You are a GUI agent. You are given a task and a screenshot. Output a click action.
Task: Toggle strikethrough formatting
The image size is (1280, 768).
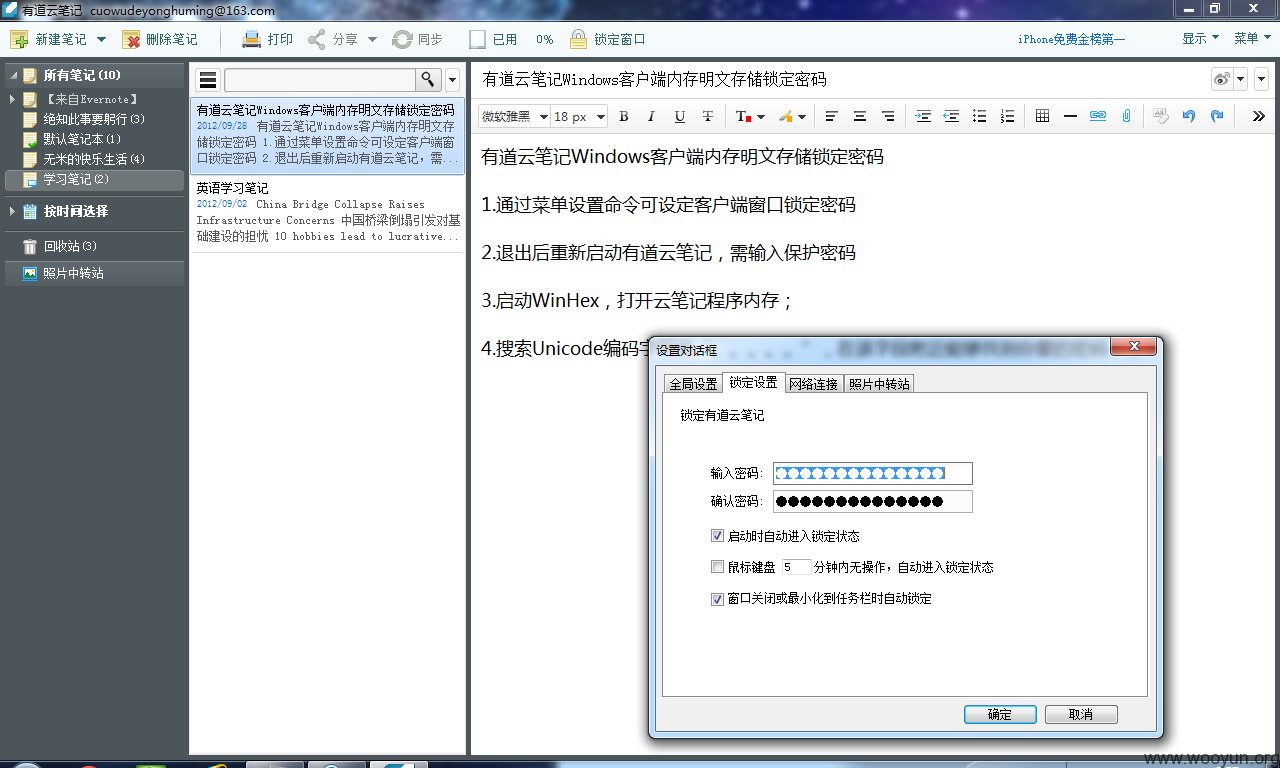click(708, 116)
